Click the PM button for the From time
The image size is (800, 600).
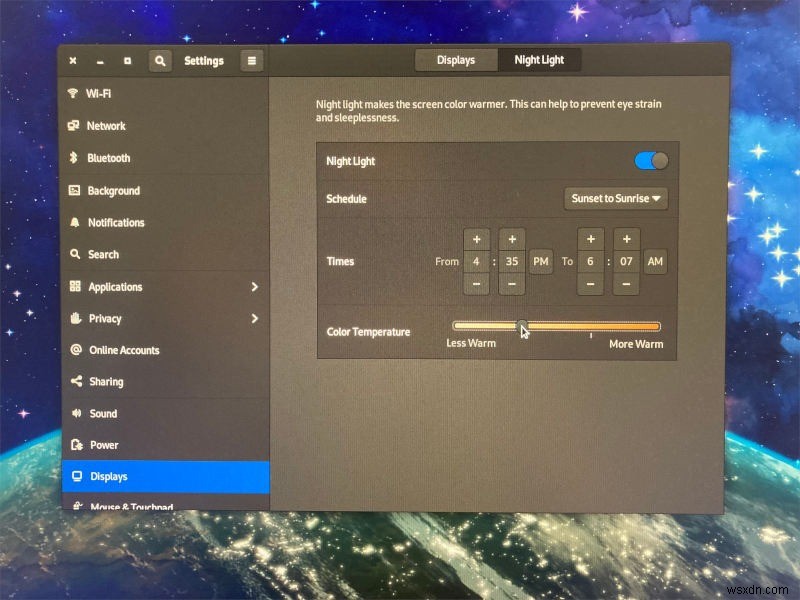pos(540,261)
